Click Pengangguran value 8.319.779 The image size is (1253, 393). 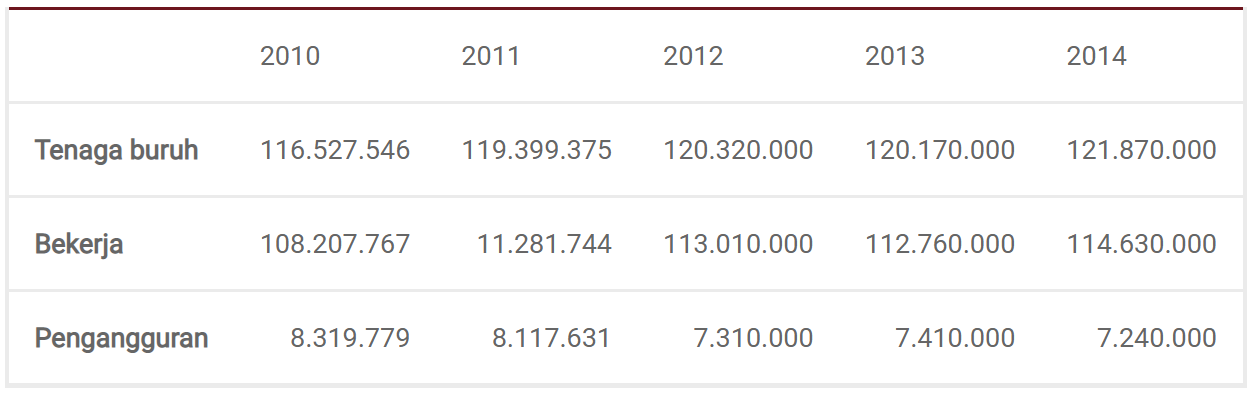(350, 338)
